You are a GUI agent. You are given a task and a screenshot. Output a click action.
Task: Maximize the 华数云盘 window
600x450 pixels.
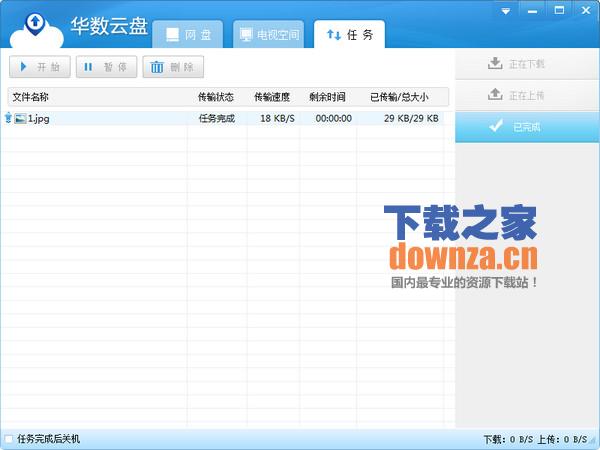(x=559, y=10)
